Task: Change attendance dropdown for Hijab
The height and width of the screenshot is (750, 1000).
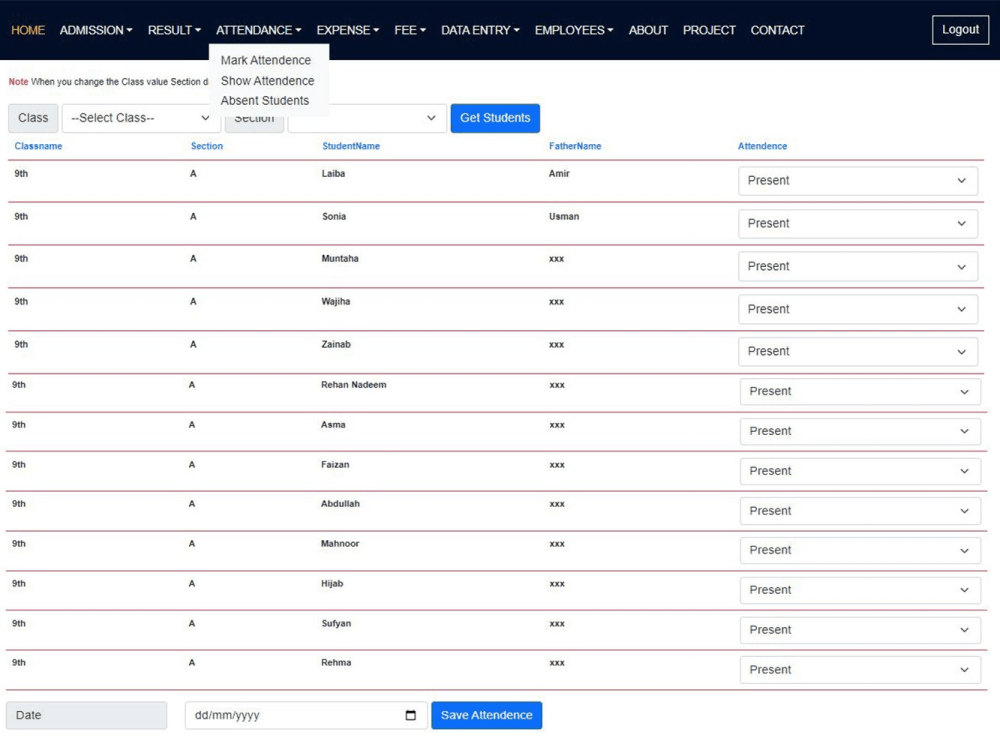Action: (x=860, y=590)
